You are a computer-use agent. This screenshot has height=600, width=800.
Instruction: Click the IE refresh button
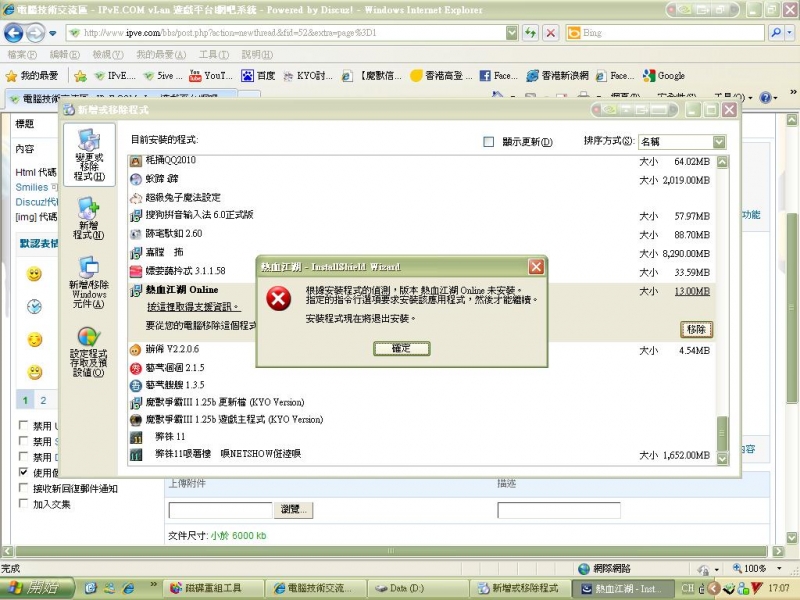[531, 33]
